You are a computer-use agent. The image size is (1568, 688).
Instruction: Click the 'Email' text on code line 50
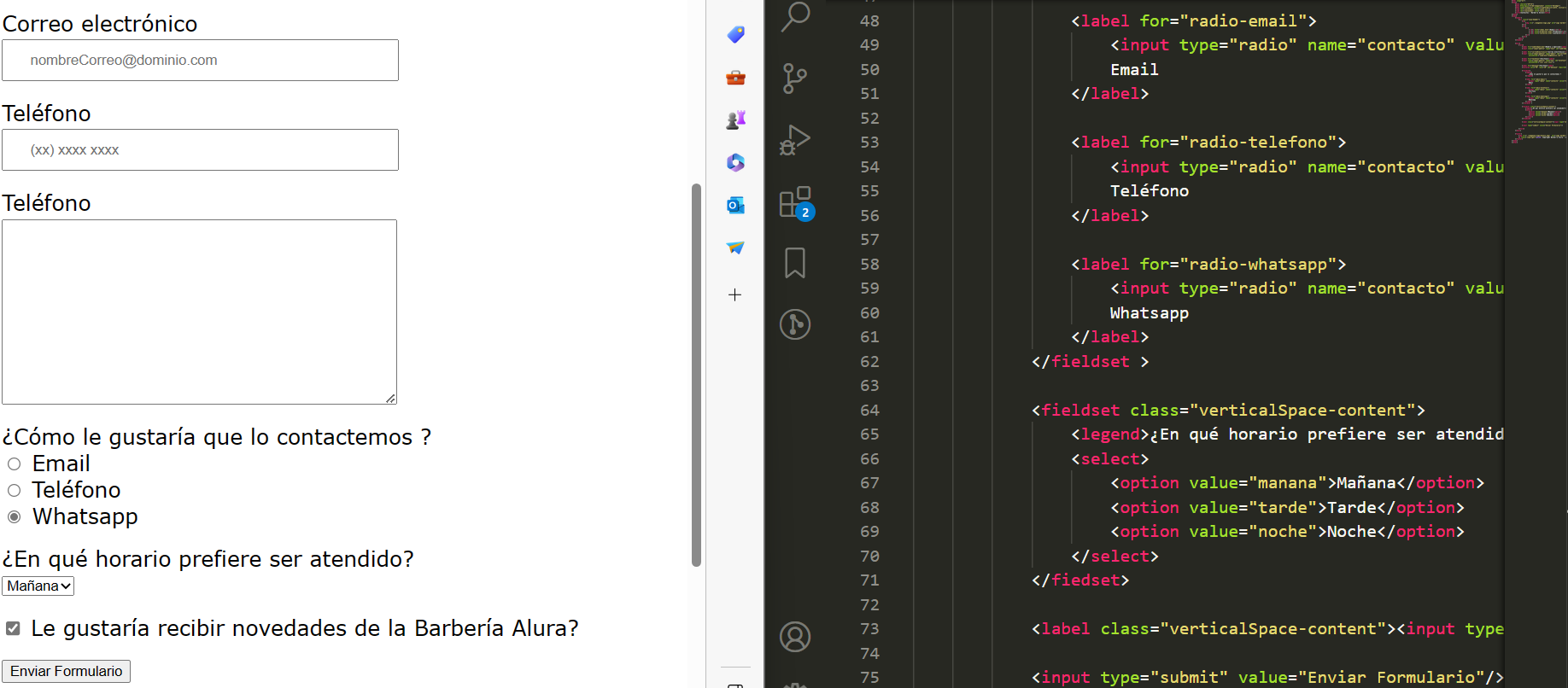point(1134,70)
